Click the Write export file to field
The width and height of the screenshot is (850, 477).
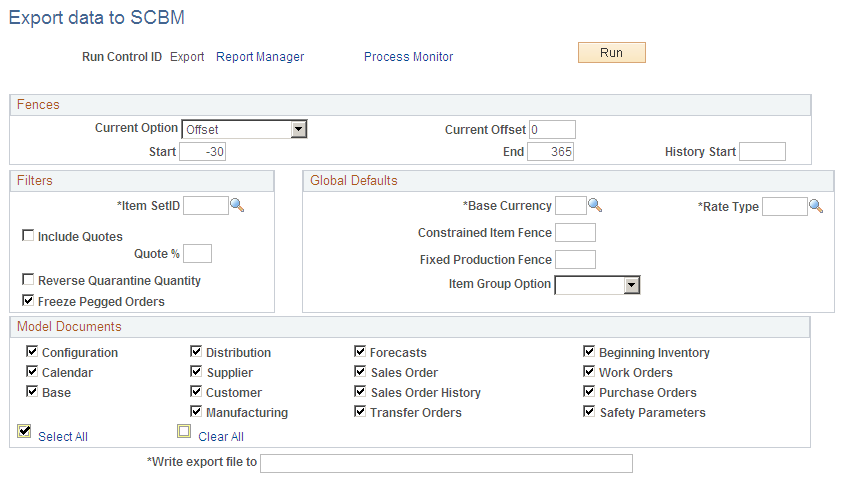tap(446, 463)
